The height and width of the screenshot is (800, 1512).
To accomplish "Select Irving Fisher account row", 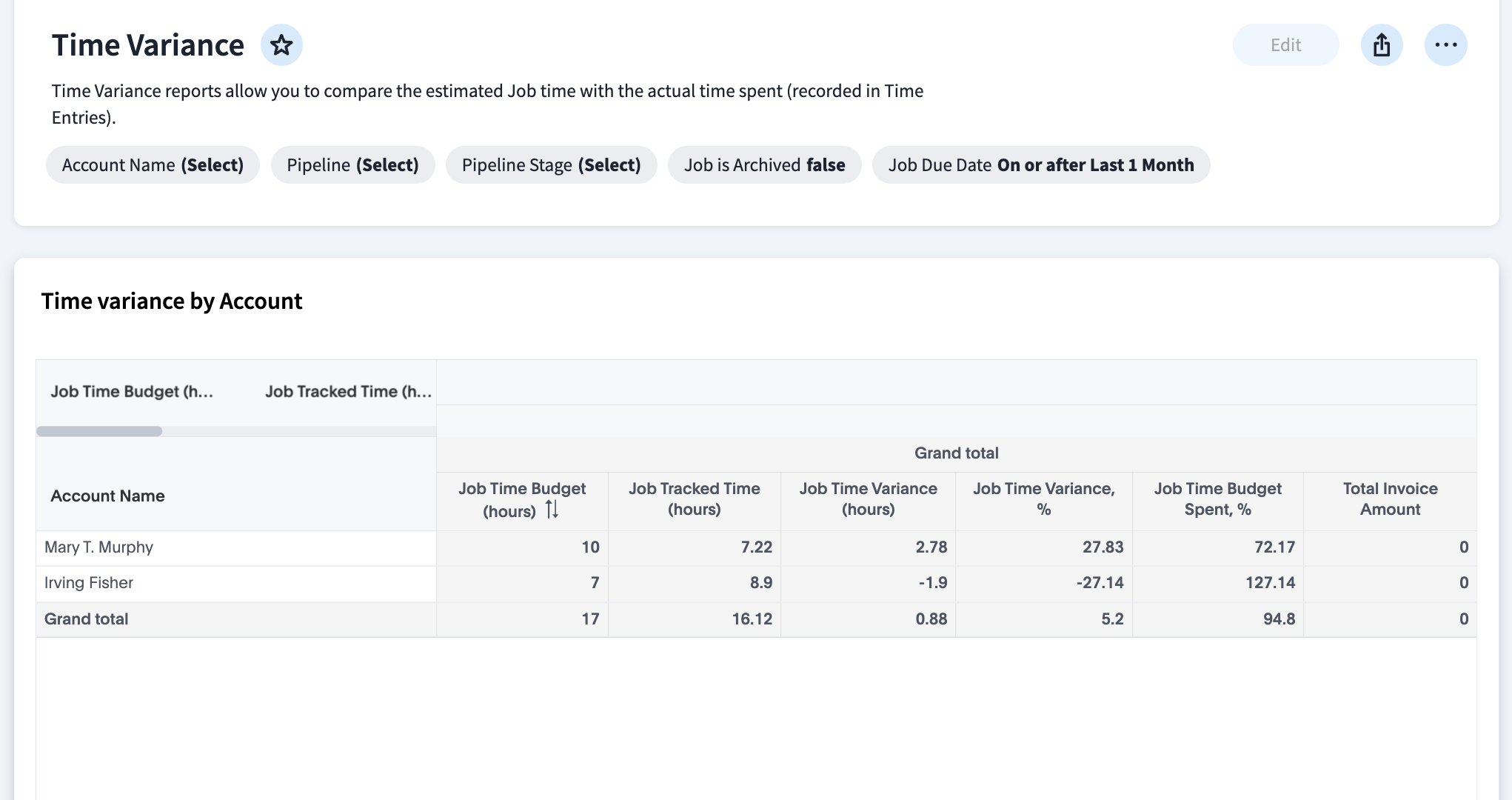I will (89, 582).
